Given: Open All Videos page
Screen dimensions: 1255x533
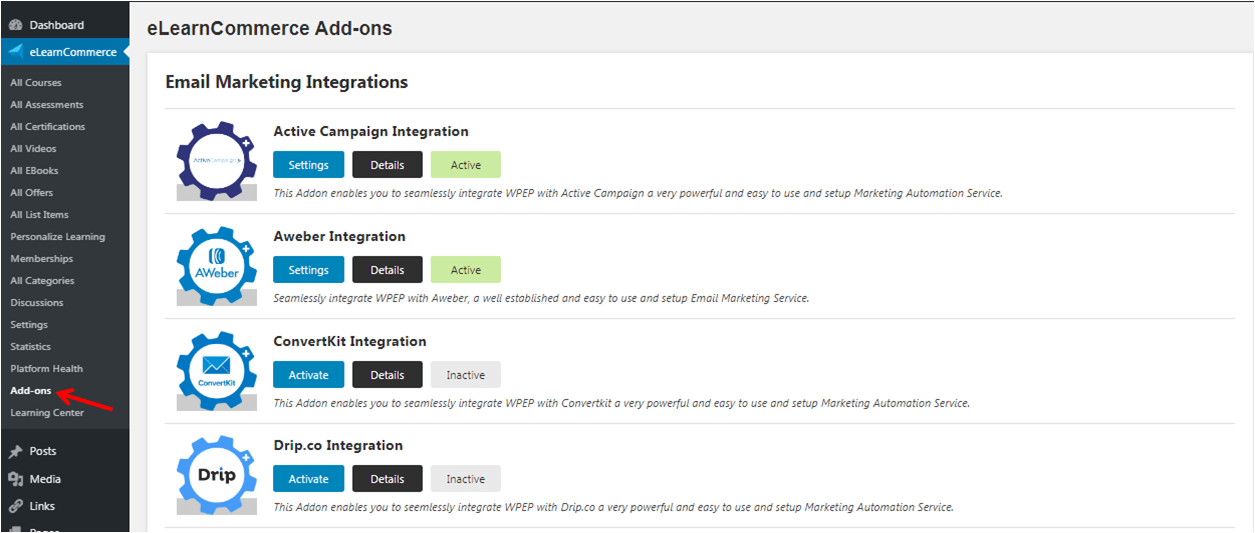Looking at the screenshot, I should (x=33, y=149).
